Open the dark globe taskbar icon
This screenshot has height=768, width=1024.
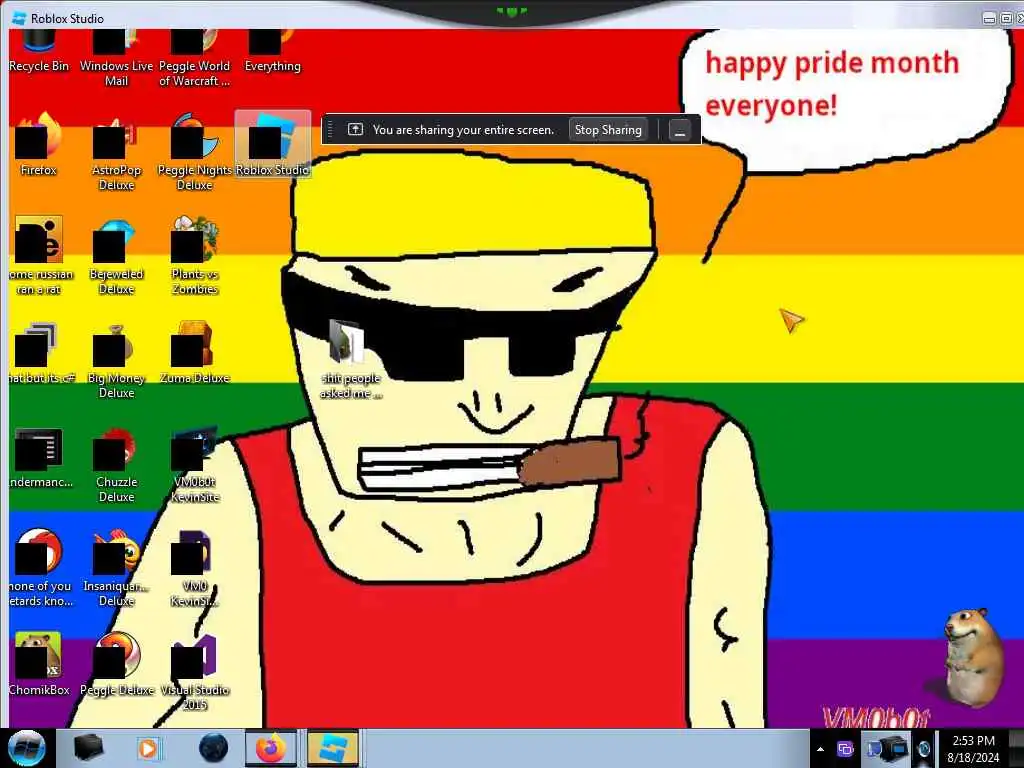[213, 748]
